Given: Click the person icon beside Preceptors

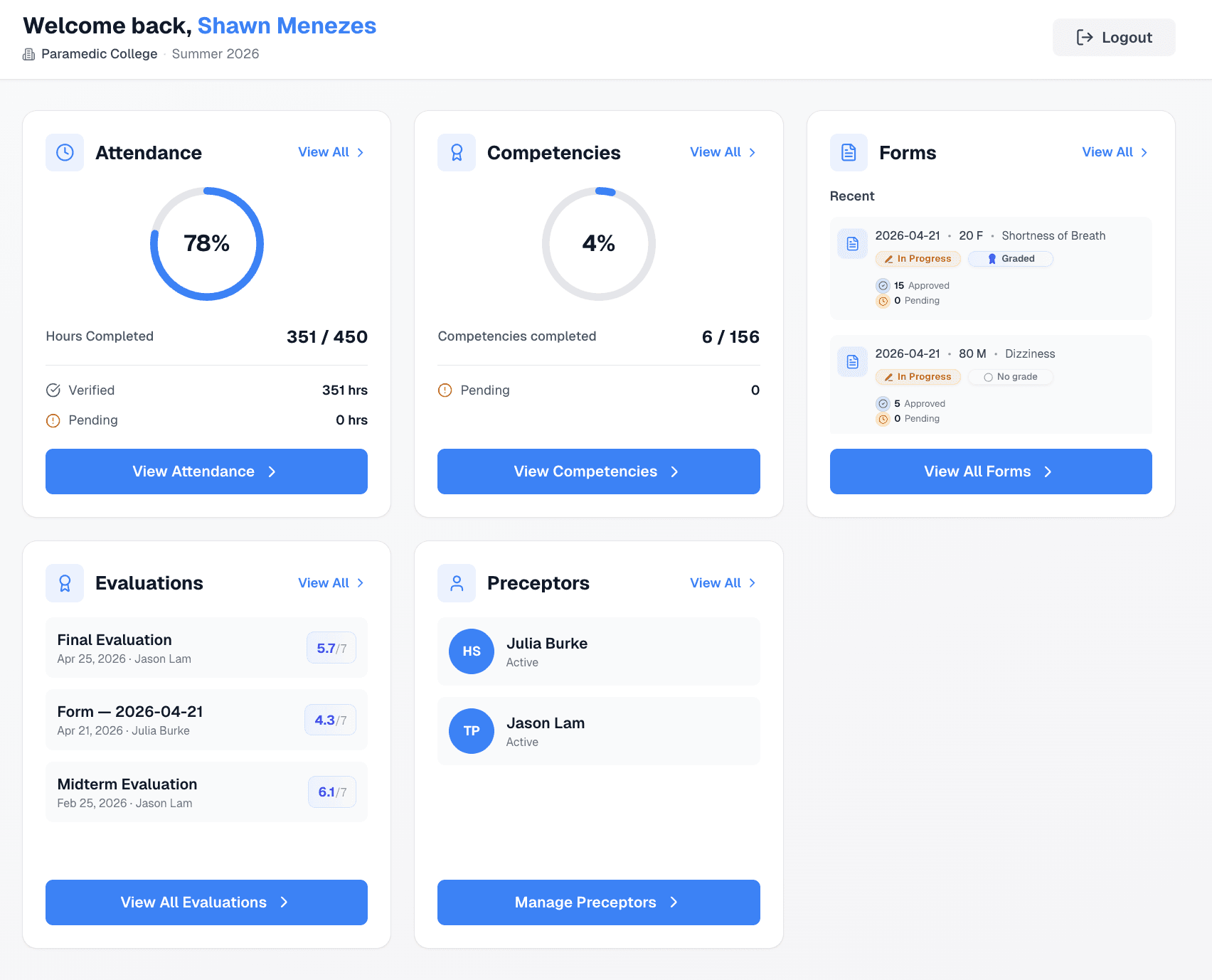Looking at the screenshot, I should click(457, 583).
